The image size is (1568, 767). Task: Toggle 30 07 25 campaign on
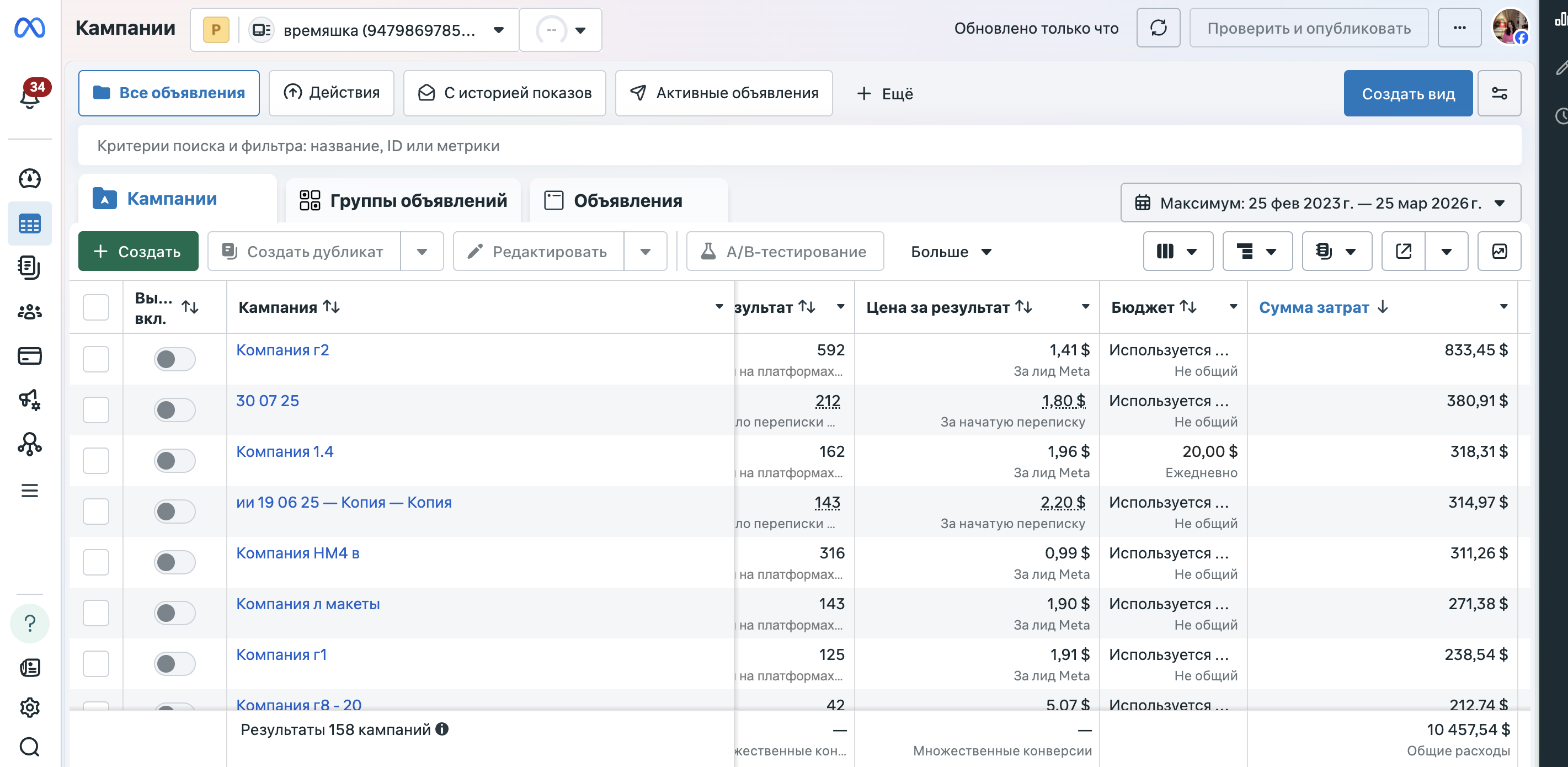pos(174,409)
